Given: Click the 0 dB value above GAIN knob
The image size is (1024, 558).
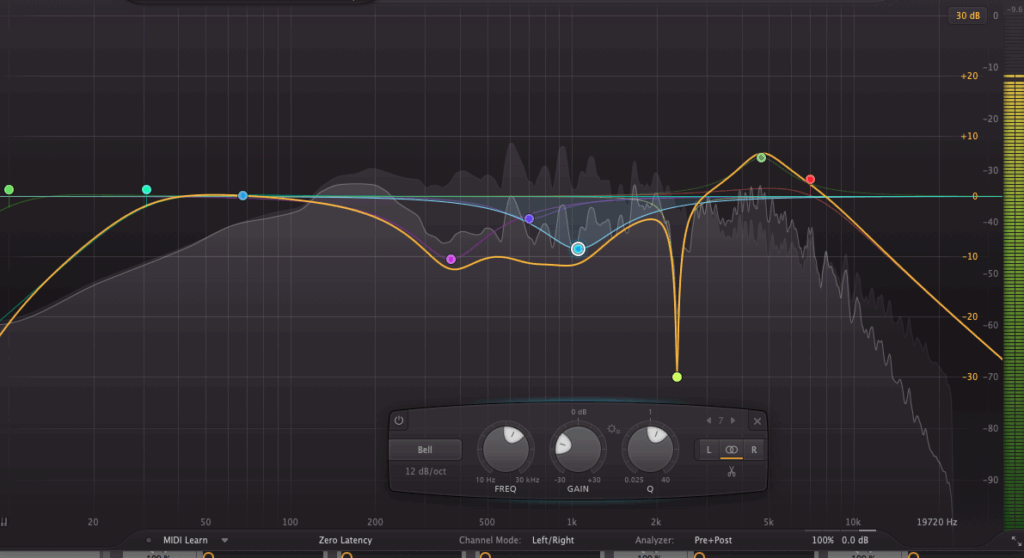Looking at the screenshot, I should pos(579,412).
